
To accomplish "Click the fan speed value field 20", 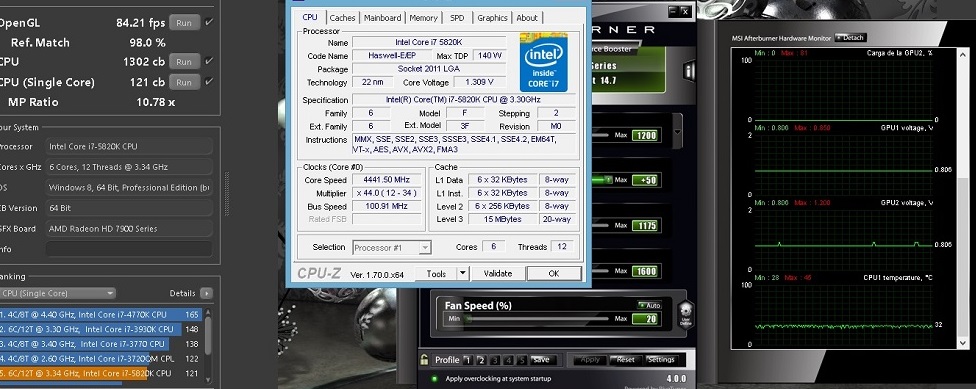I will point(645,319).
